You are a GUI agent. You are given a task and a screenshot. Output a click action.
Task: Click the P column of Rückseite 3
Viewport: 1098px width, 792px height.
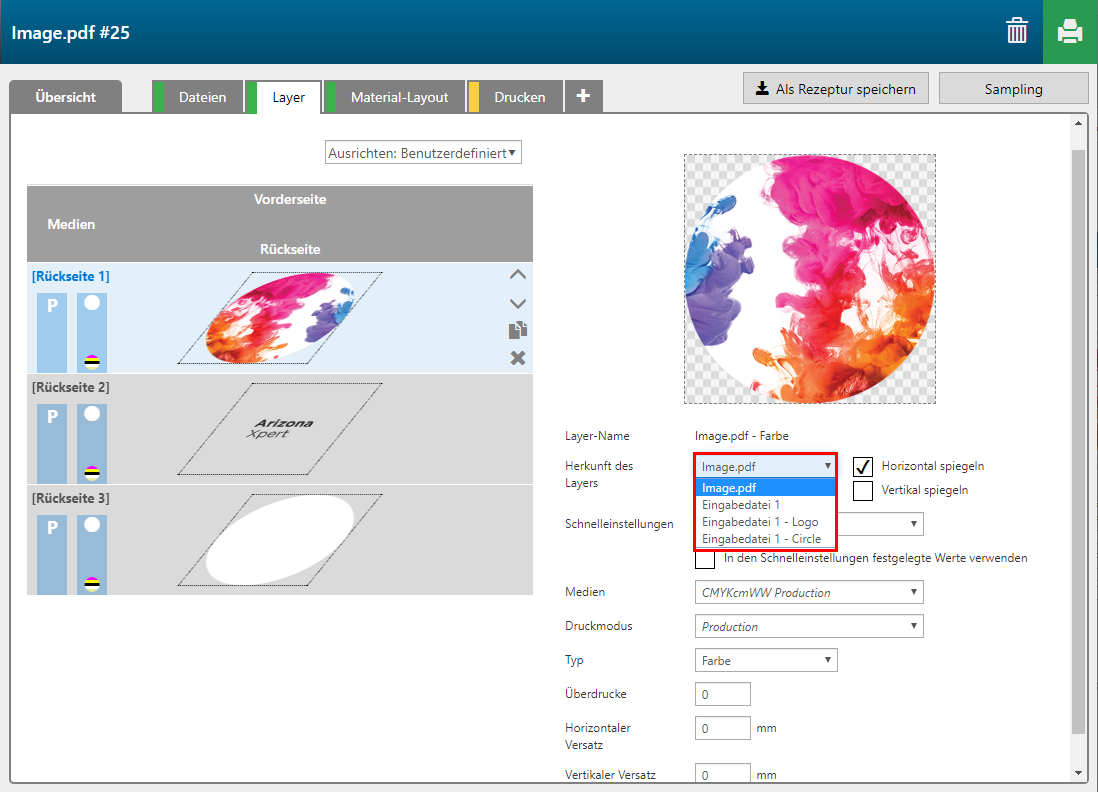pyautogui.click(x=52, y=555)
